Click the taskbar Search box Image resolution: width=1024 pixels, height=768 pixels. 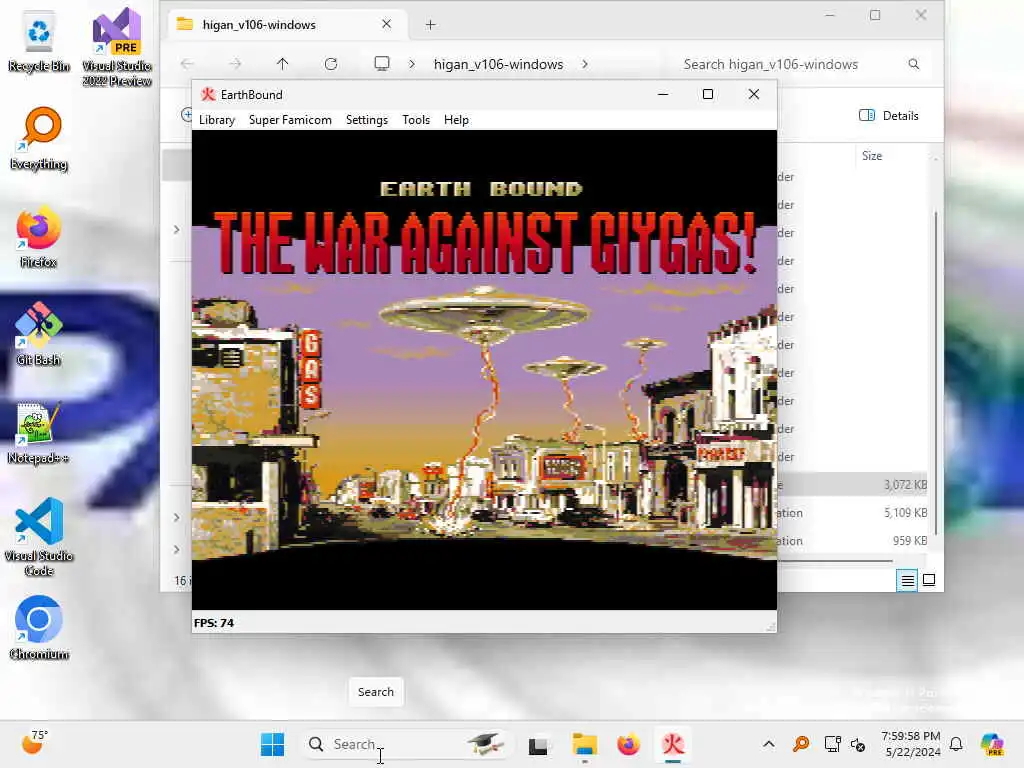(407, 744)
